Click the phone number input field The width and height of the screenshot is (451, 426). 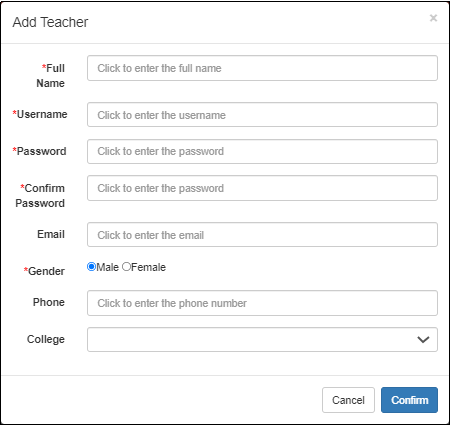click(262, 303)
